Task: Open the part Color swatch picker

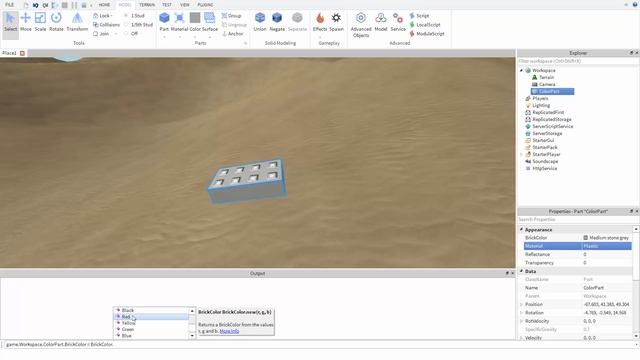Action: point(195,22)
